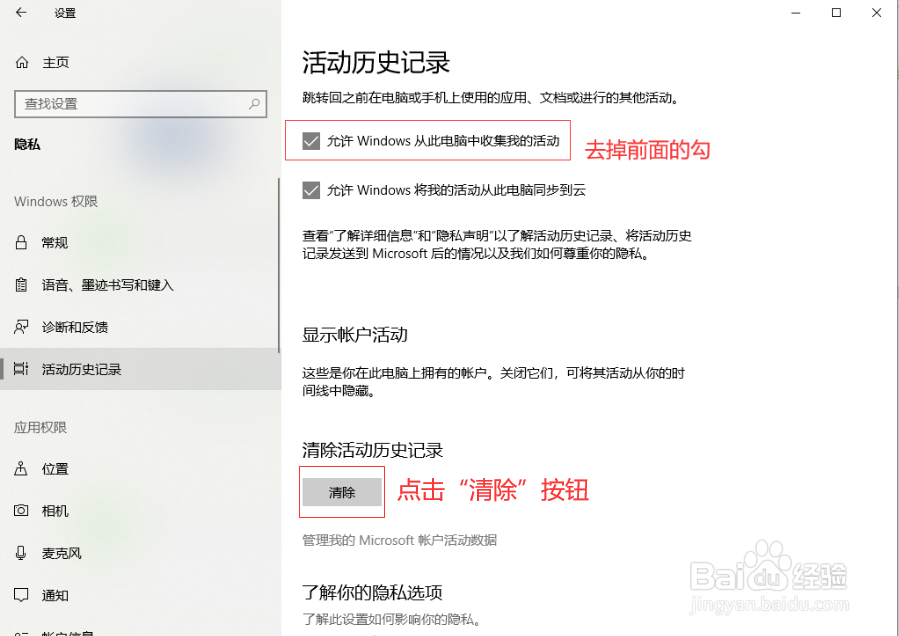Click the 显示帐户活动 section heading
The image size is (899, 636).
coord(355,335)
